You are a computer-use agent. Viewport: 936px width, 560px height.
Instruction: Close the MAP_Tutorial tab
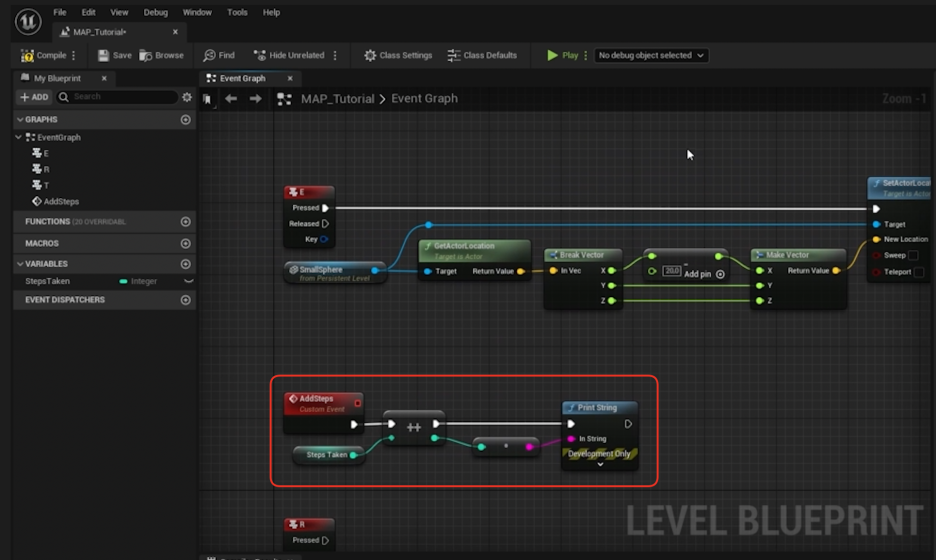175,32
